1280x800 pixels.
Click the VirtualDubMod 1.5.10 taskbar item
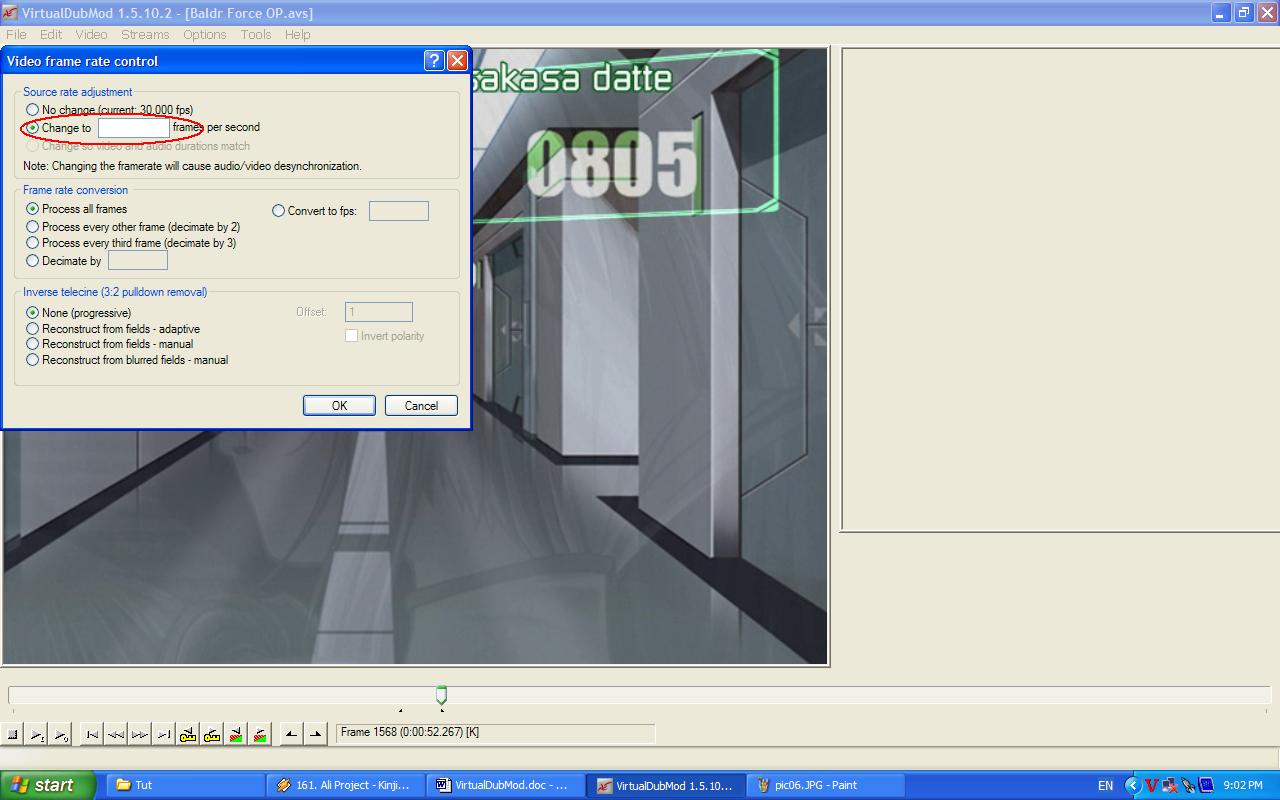click(x=665, y=785)
